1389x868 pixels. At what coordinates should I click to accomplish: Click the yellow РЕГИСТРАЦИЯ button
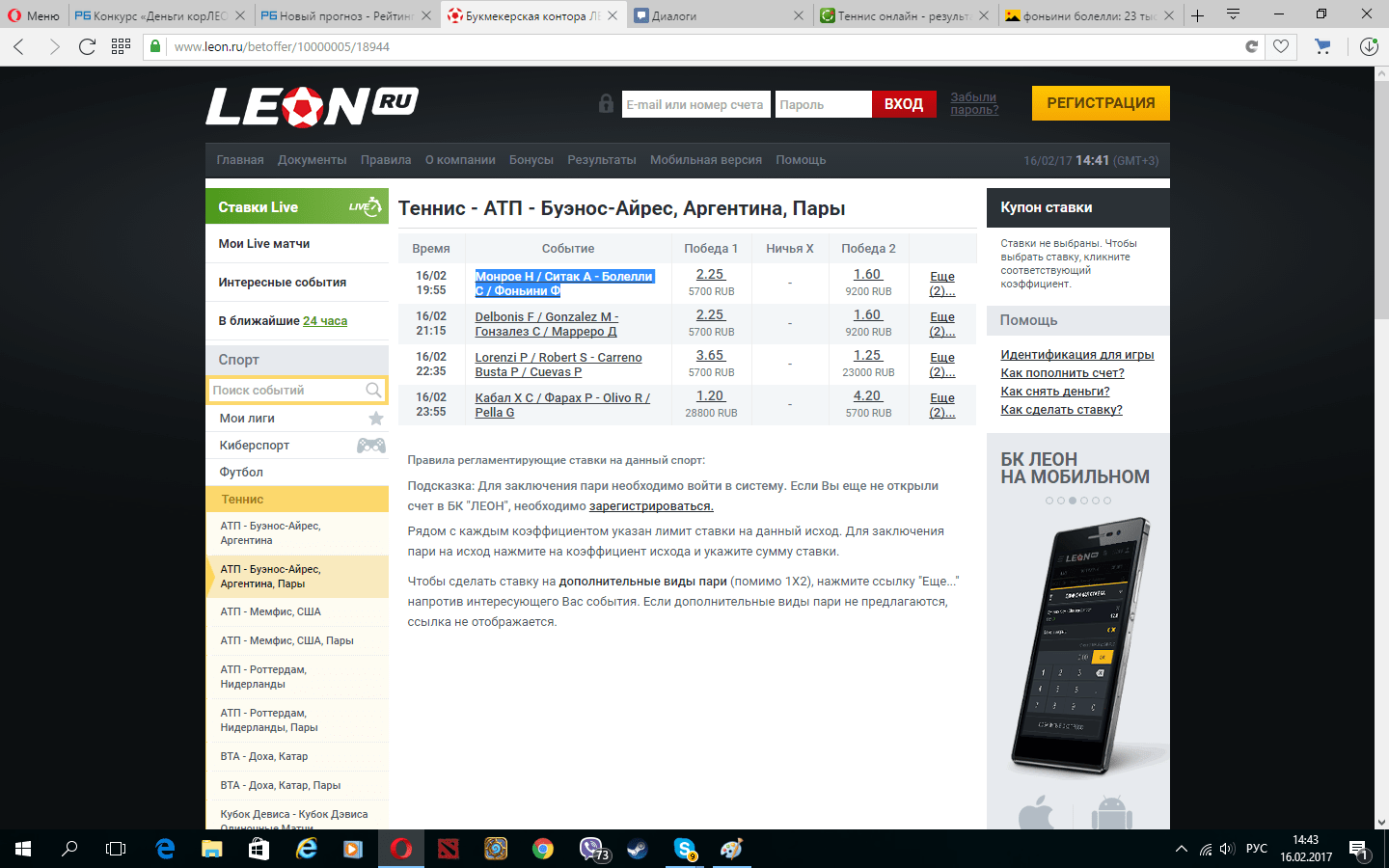click(x=1101, y=103)
